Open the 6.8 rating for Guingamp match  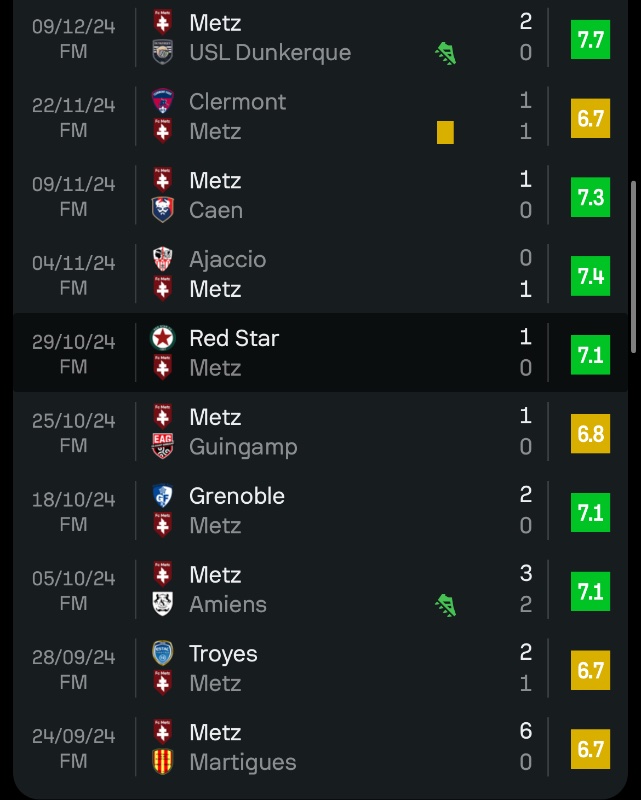590,433
